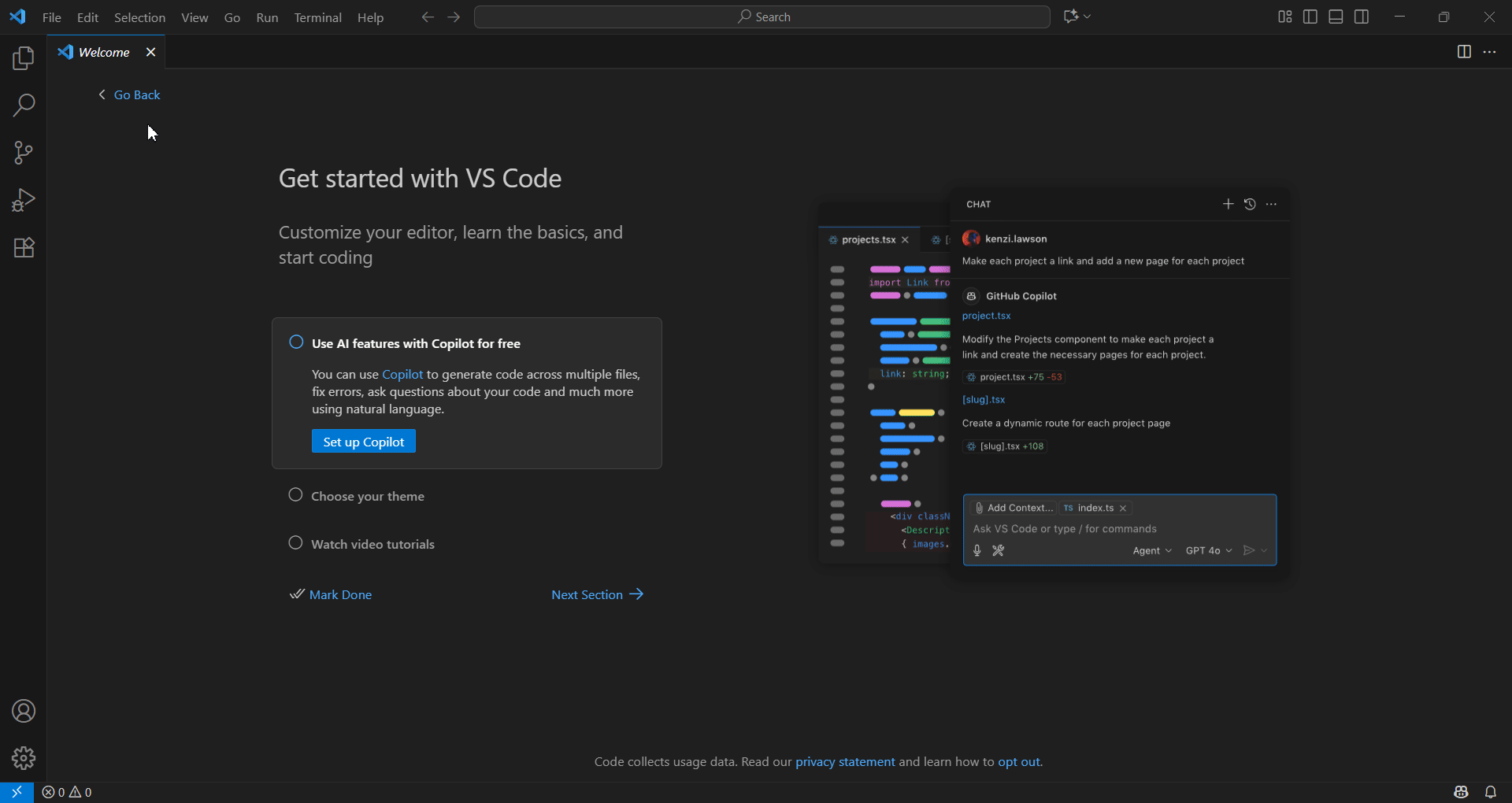Screen dimensions: 1512x803
Task: Click the remote window indicator in status bar
Action: (x=17, y=792)
